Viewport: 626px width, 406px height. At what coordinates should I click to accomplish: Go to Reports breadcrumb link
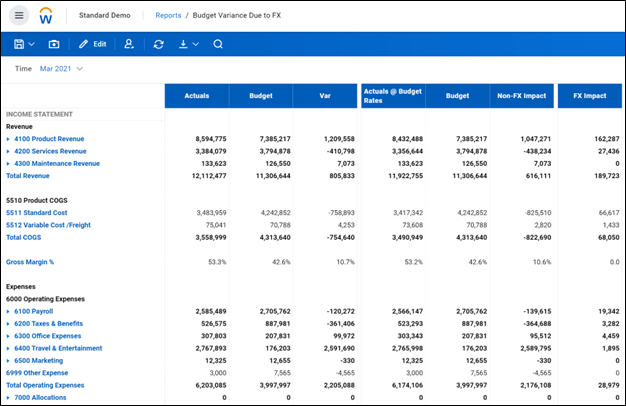click(169, 16)
